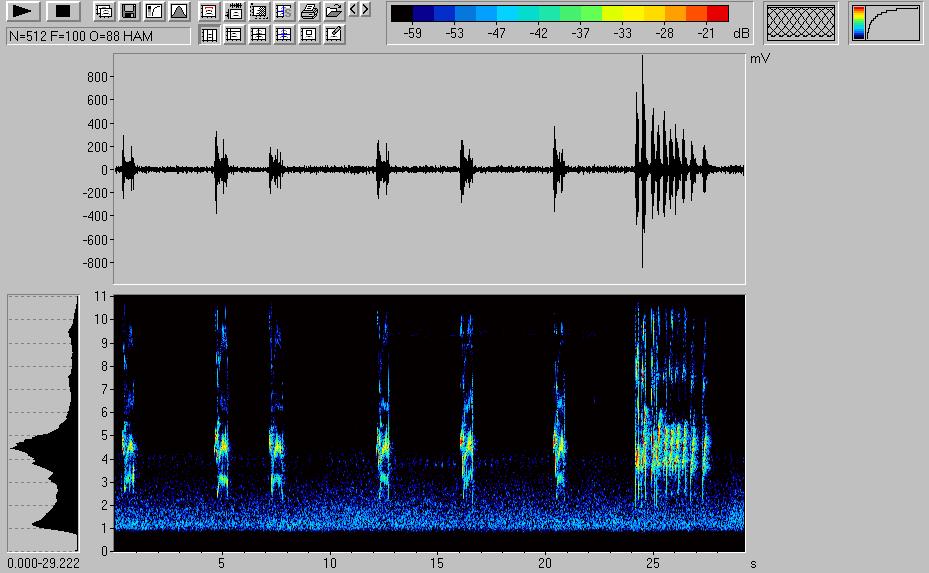Click the left arrow scroll button

tap(353, 10)
